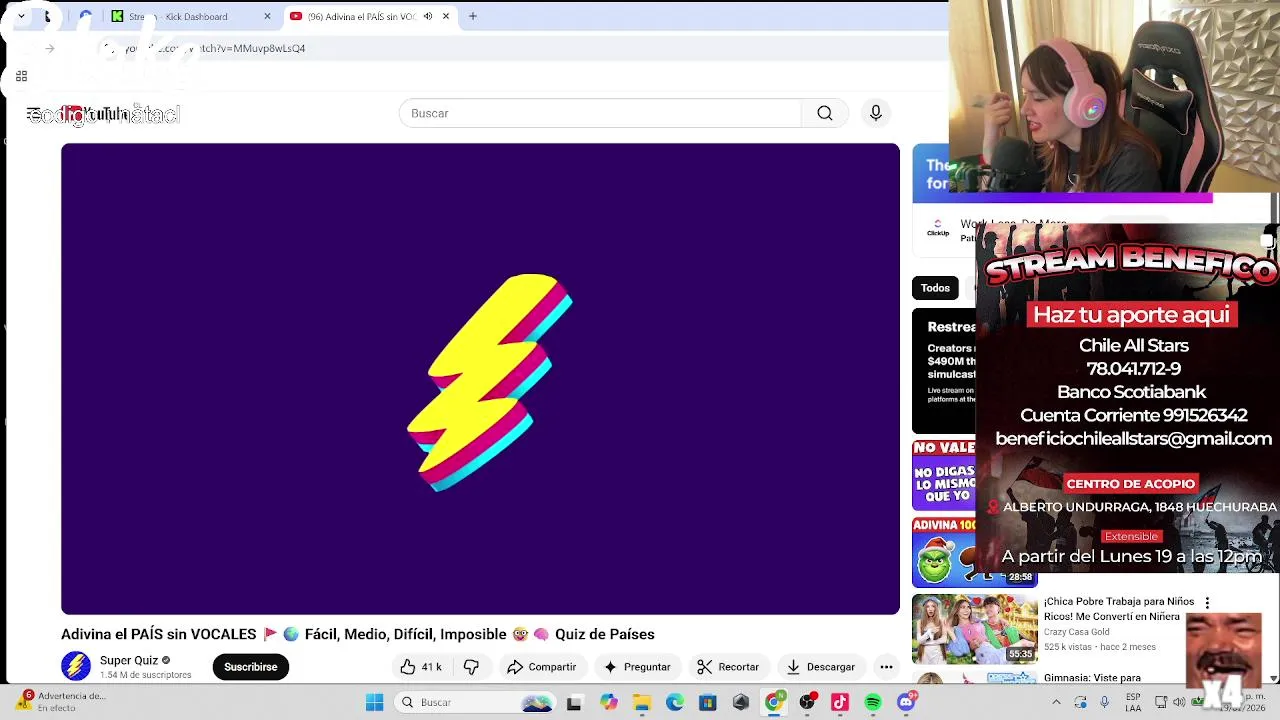
Task: Click the video player to pause playback
Action: pyautogui.click(x=480, y=379)
